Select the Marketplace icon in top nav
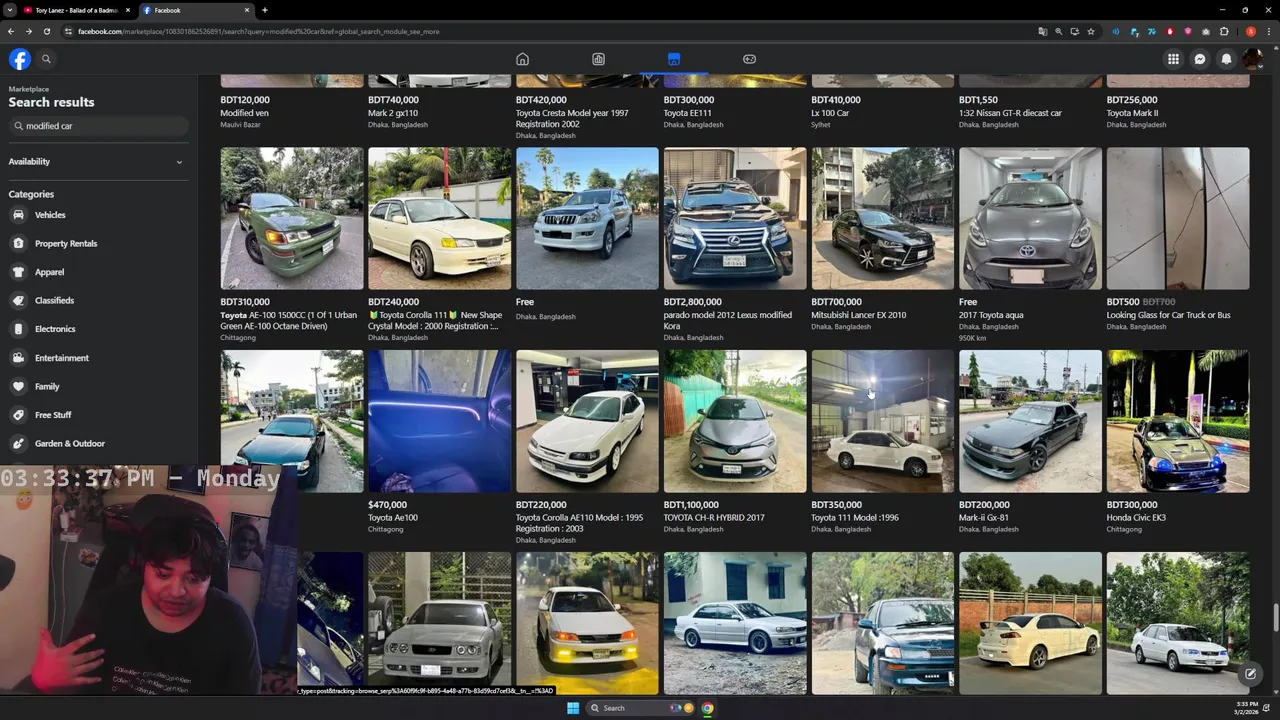 point(674,59)
